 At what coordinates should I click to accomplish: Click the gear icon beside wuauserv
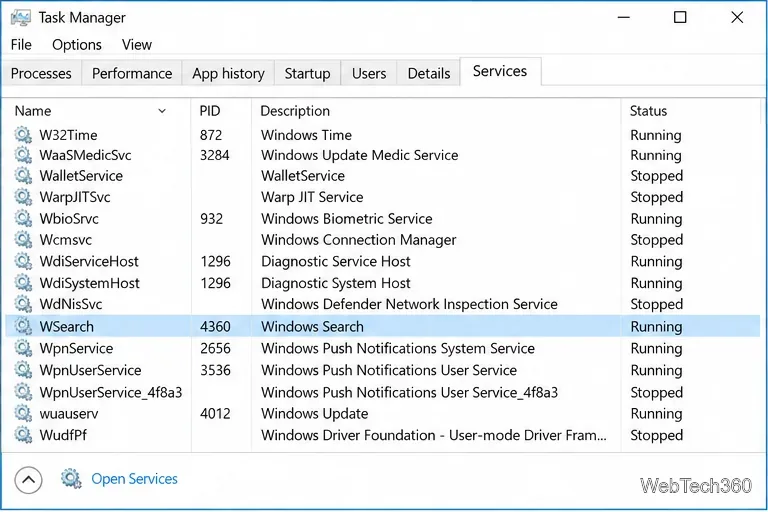[23, 414]
